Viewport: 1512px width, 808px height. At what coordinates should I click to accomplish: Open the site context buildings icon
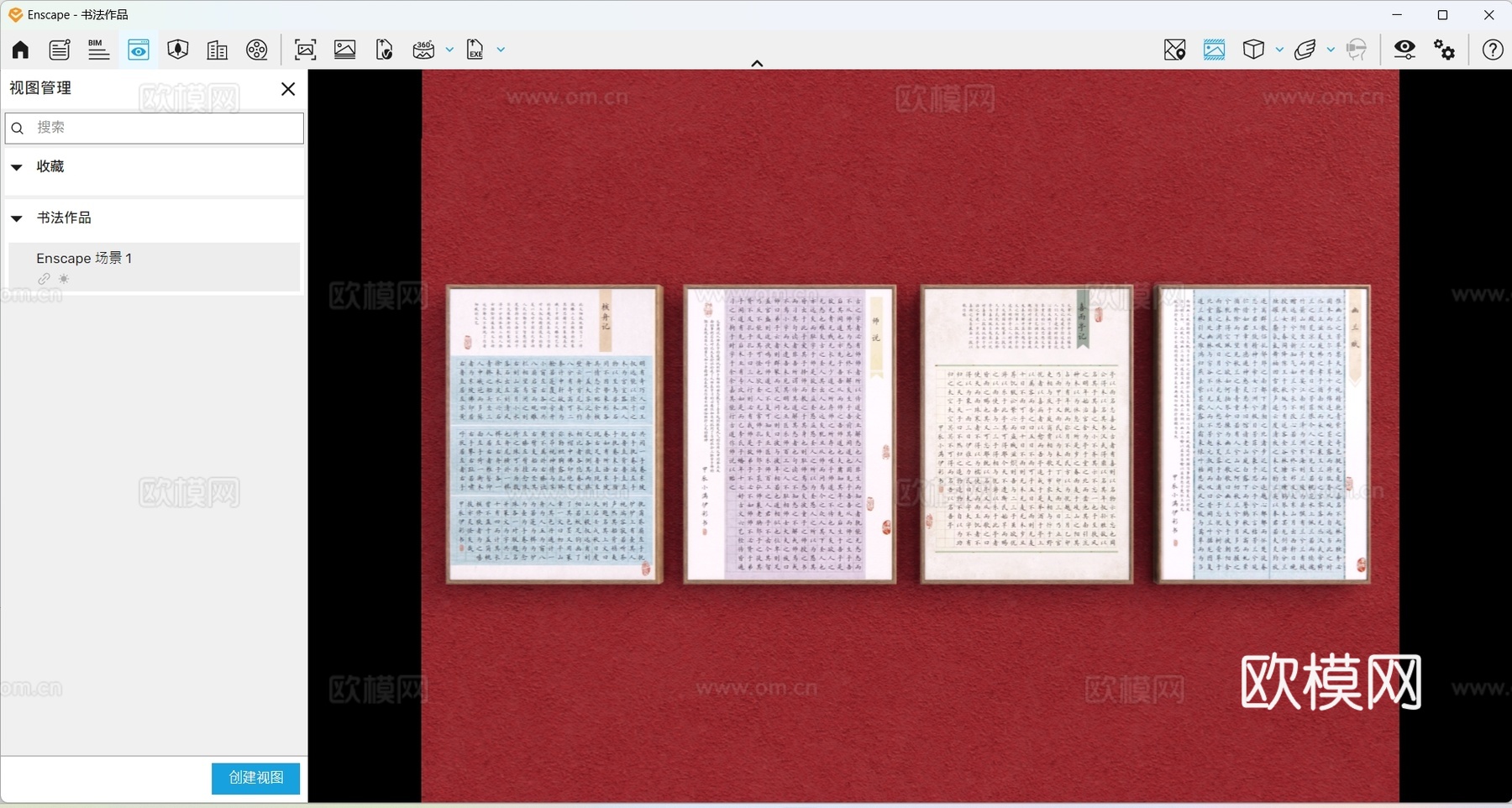click(217, 50)
